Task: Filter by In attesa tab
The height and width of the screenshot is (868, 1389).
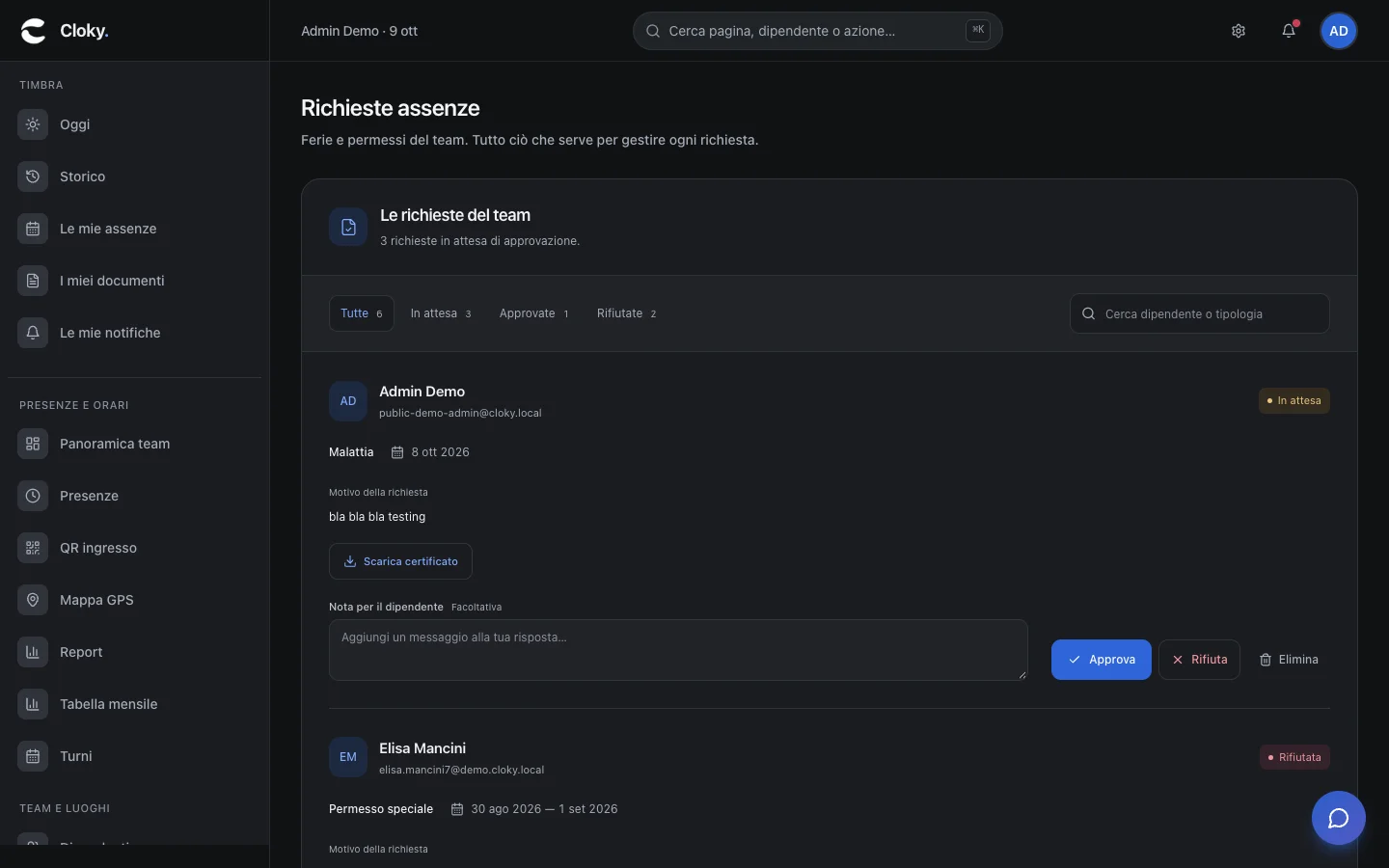Action: click(x=441, y=313)
